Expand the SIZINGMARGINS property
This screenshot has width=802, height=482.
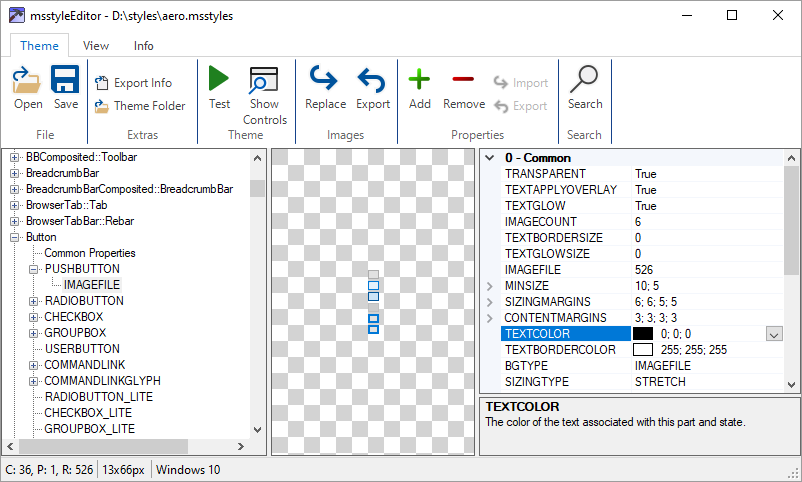489,302
